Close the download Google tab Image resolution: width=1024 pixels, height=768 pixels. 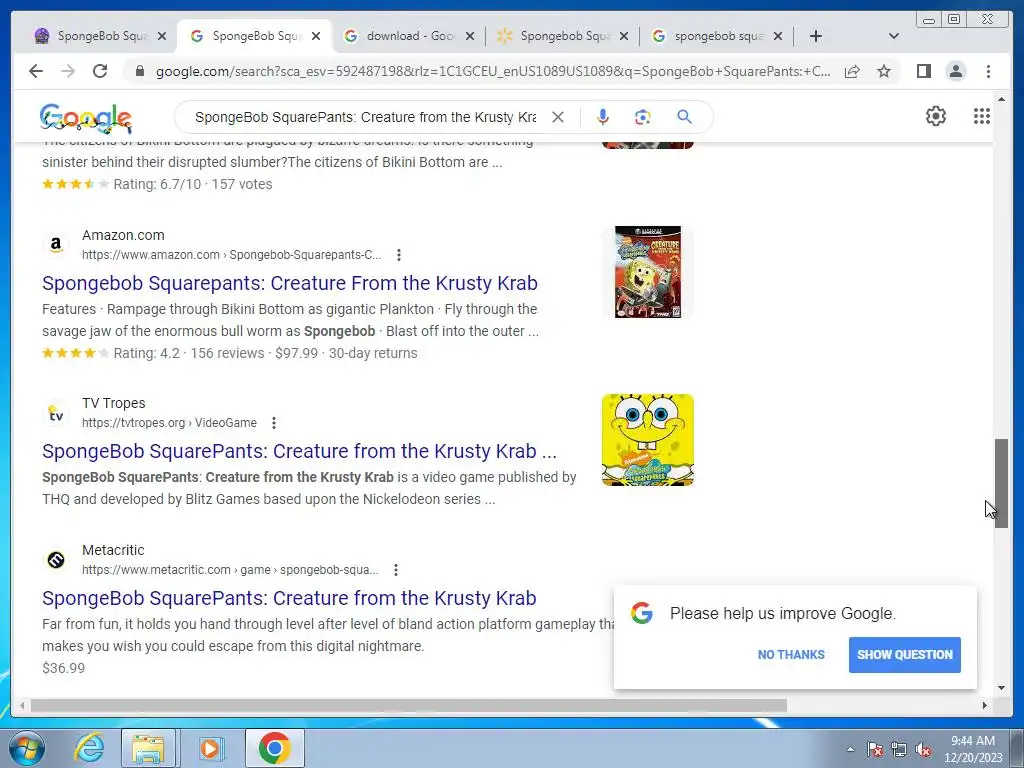pos(470,36)
